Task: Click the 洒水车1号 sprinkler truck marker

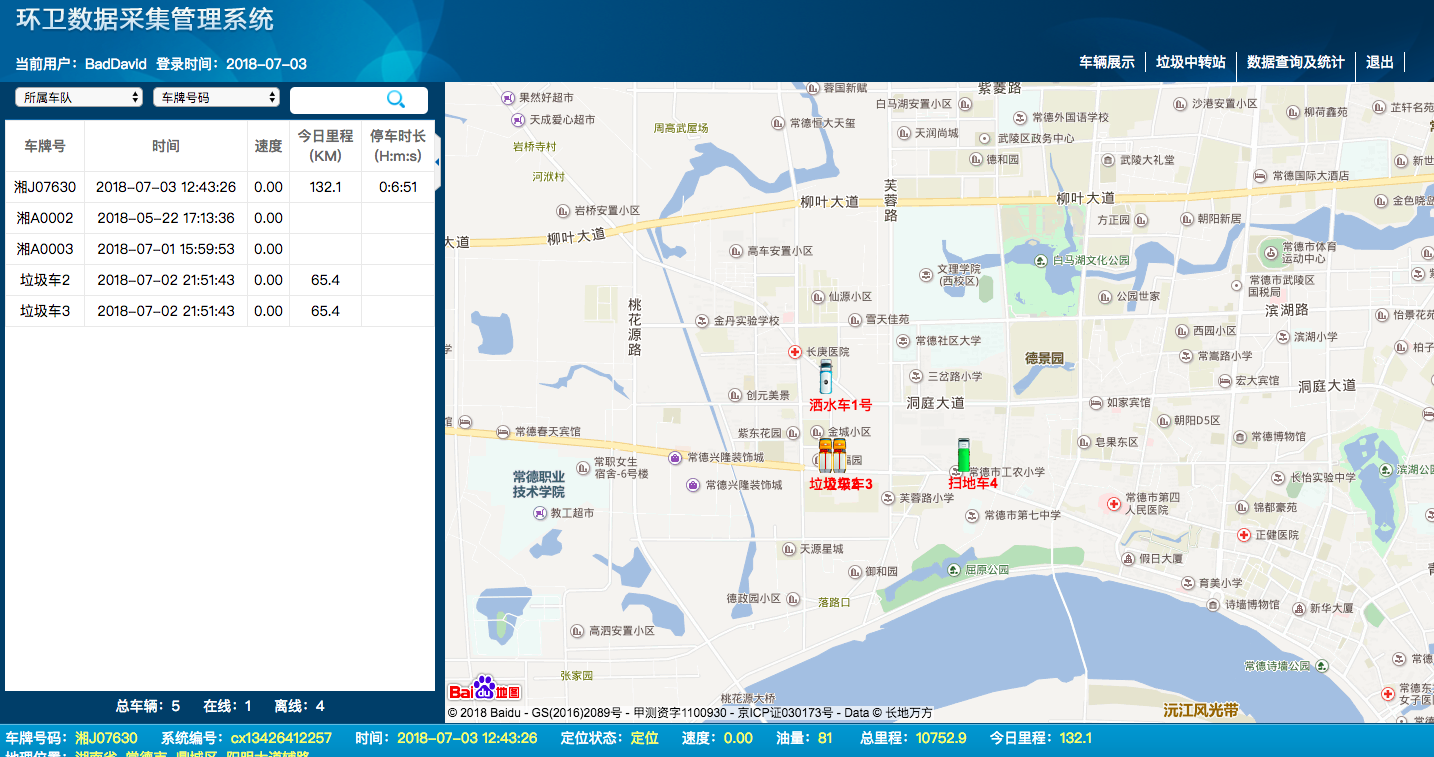Action: click(825, 378)
